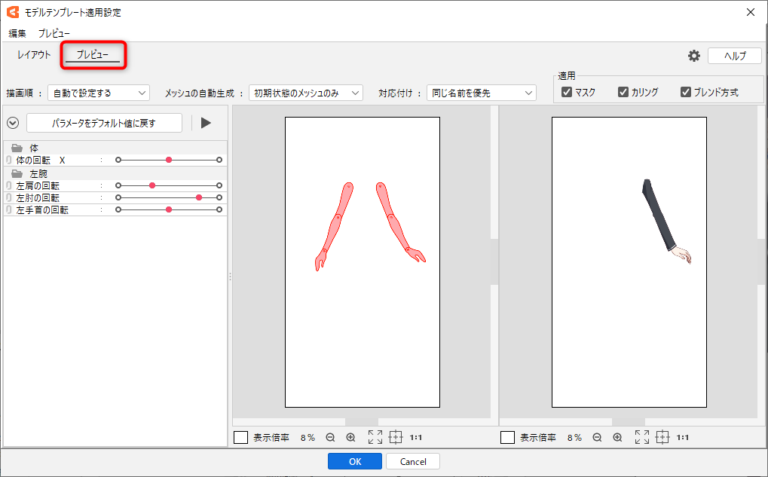Open the メッシュの自動生成 dropdown
This screenshot has height=477, width=768.
click(306, 93)
